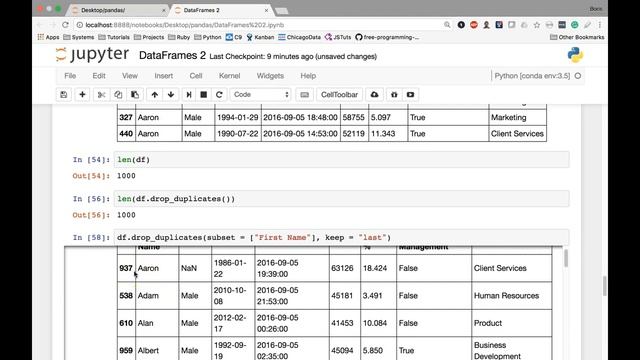Move selected cell down arrow
The width and height of the screenshot is (640, 360).
tap(171, 95)
